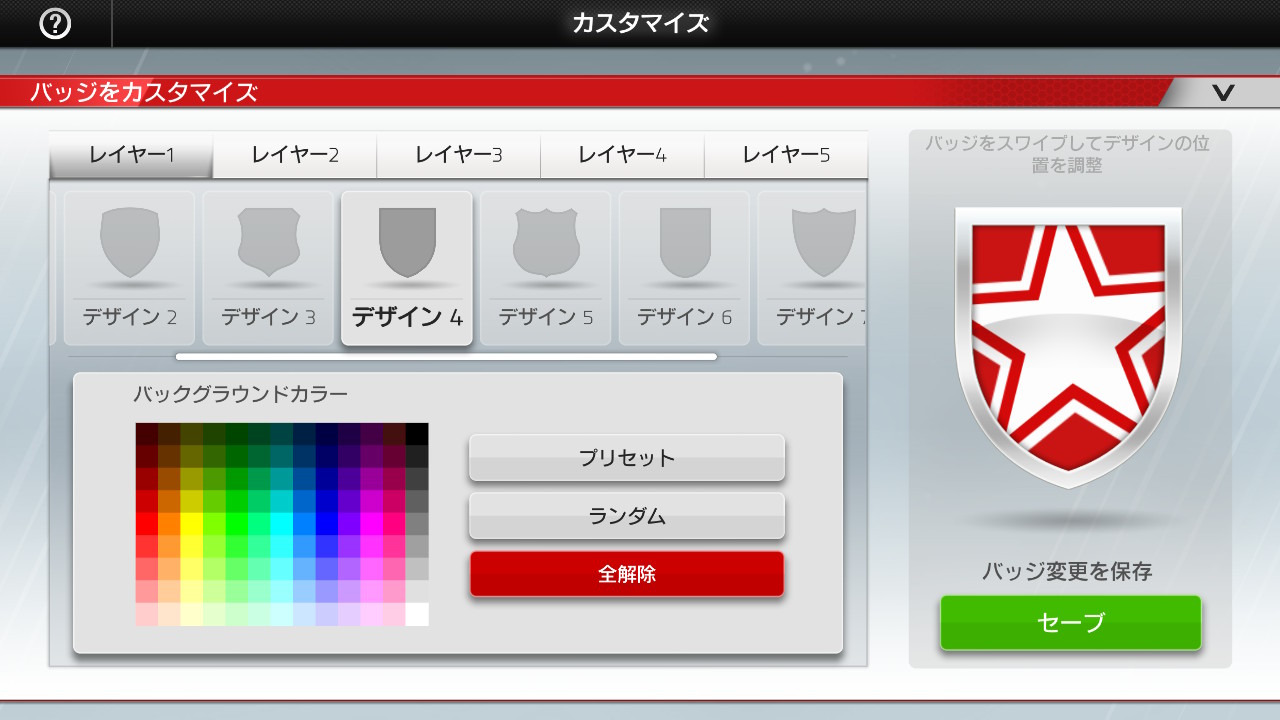Pick the デザイン 6 shield shape
Screen dimensions: 1280x720
click(x=684, y=268)
